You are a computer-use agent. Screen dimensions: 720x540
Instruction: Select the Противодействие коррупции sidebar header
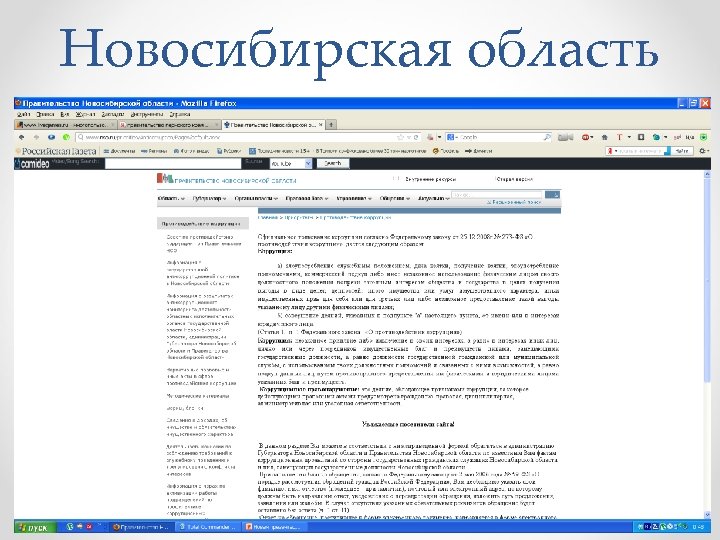202,224
